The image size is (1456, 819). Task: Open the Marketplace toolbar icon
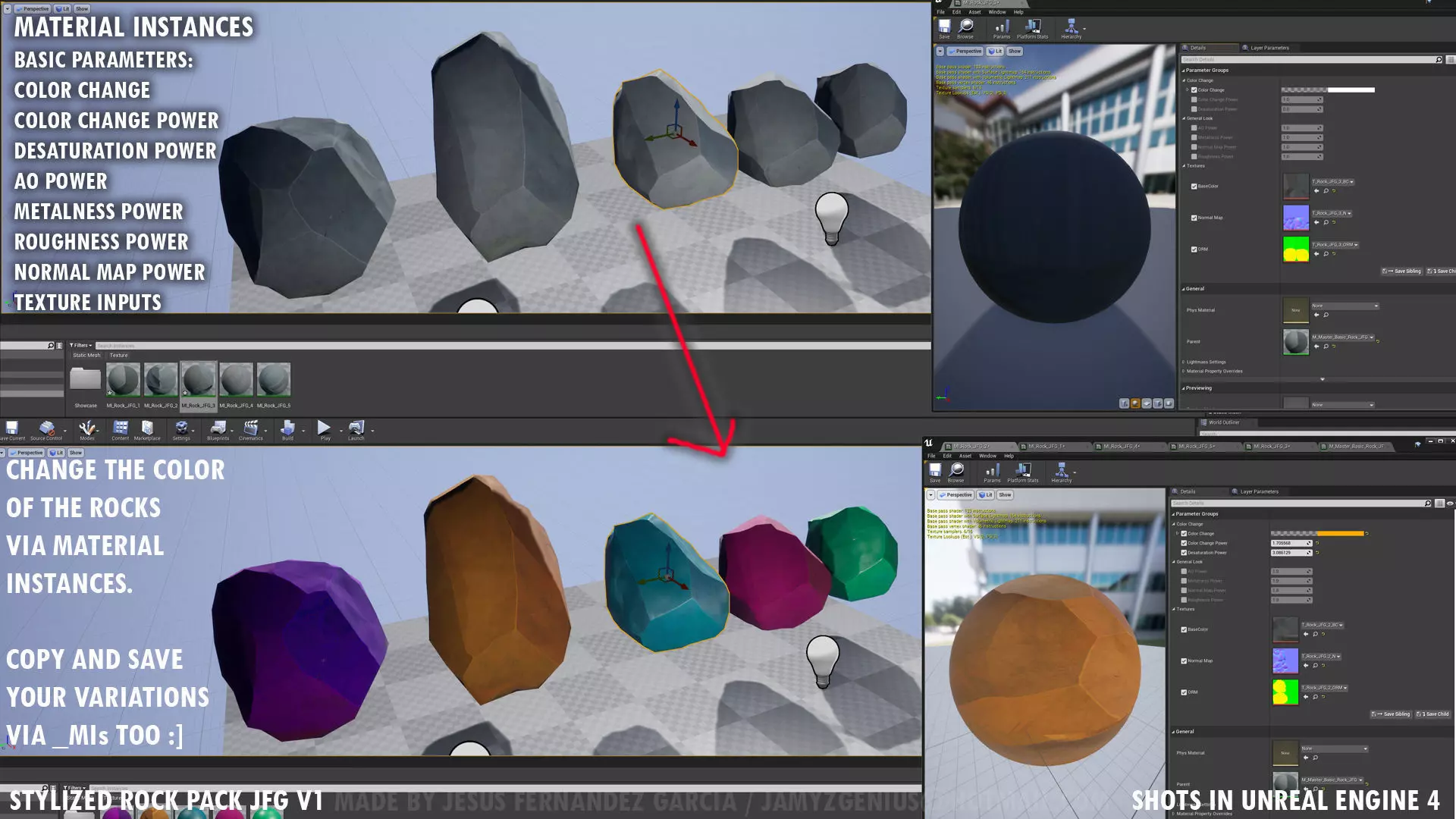(147, 431)
